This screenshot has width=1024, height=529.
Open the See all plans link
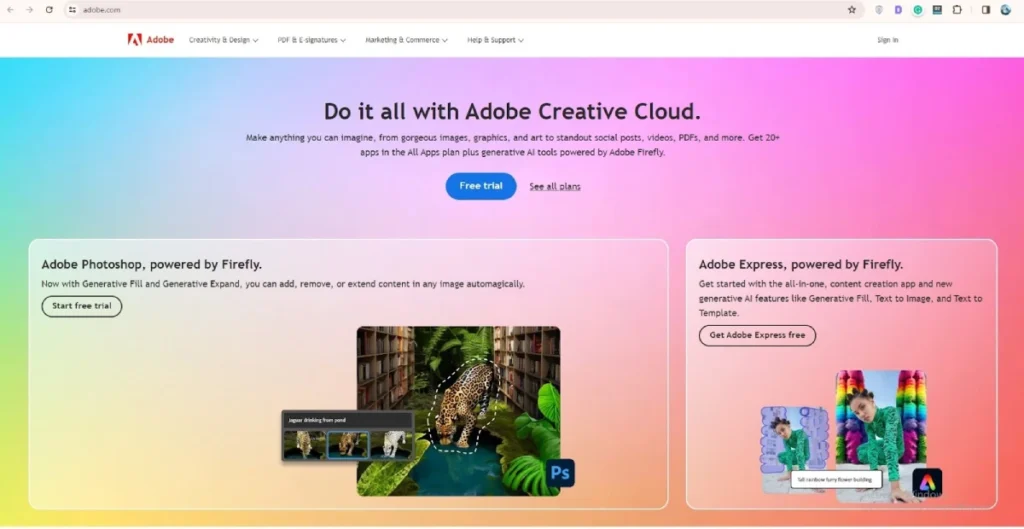click(555, 187)
